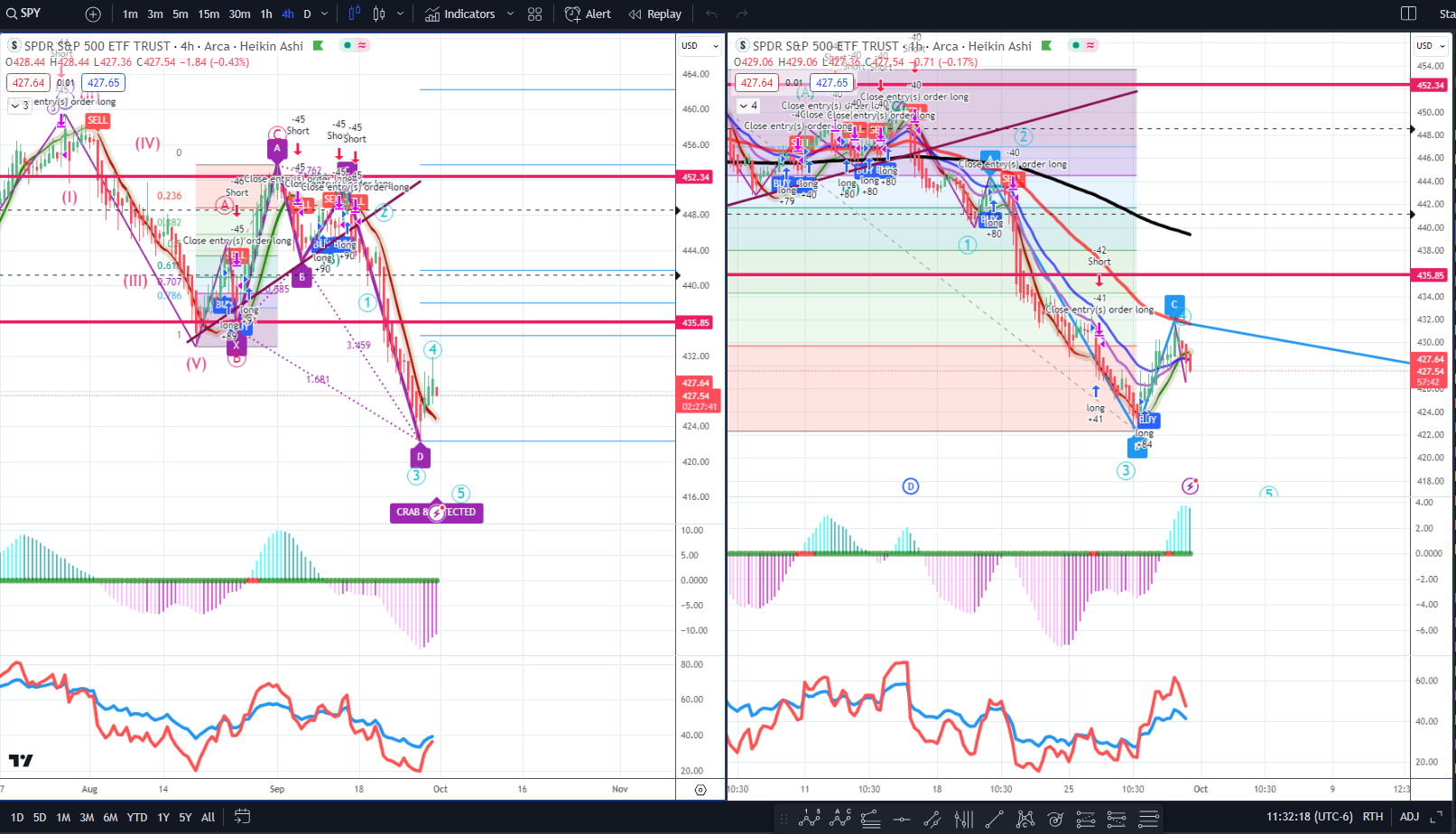Open the RTH session menu
The image size is (1456, 834).
tap(1373, 817)
